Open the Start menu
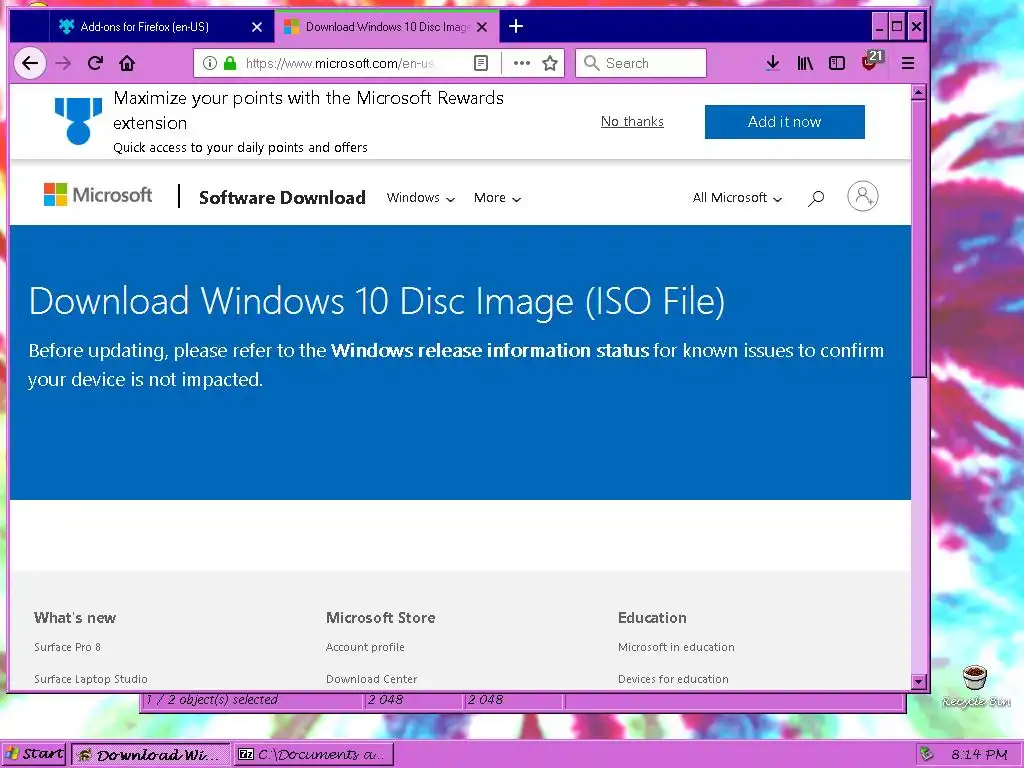This screenshot has height=768, width=1024. [34, 754]
